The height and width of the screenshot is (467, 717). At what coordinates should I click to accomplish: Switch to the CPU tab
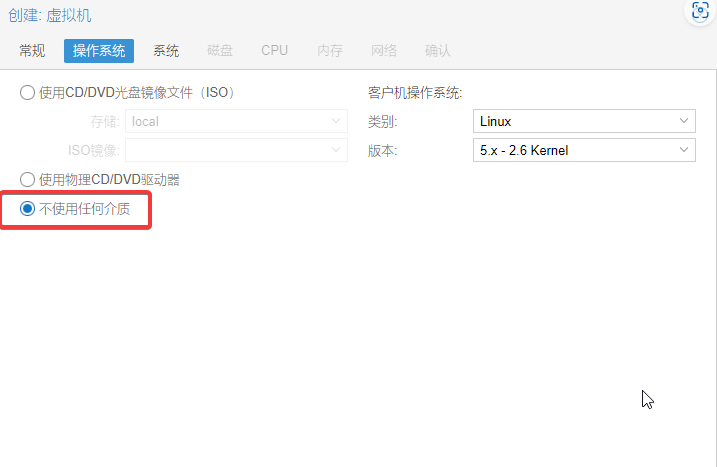tap(274, 51)
